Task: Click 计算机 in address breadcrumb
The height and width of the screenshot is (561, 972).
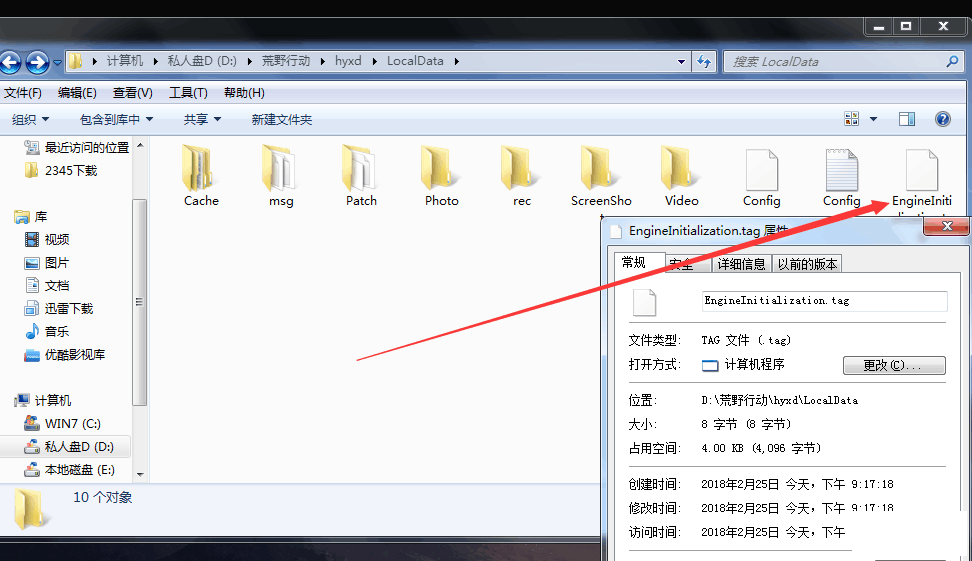Action: (x=125, y=61)
